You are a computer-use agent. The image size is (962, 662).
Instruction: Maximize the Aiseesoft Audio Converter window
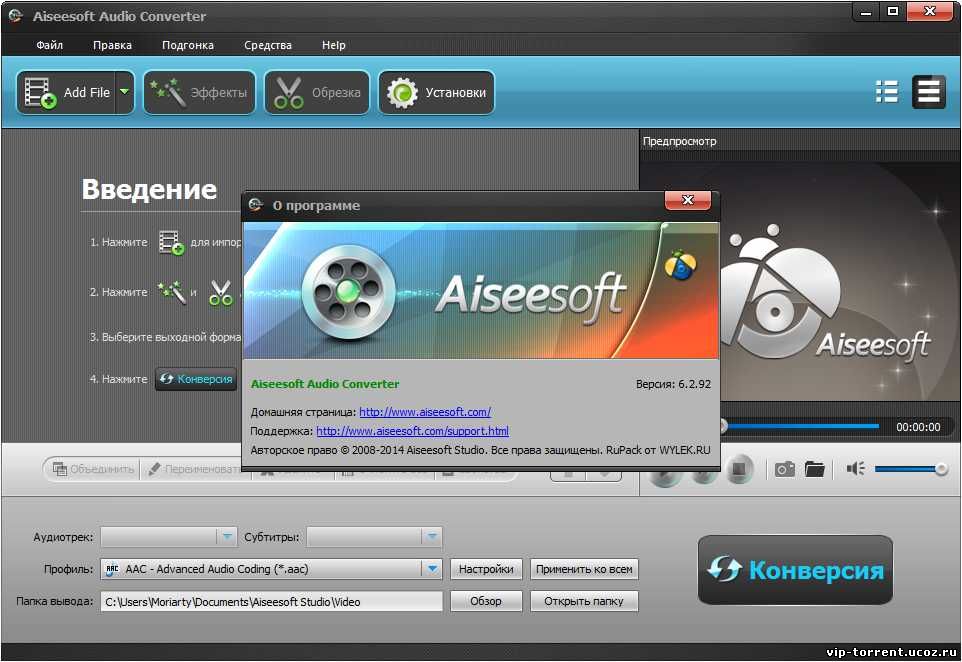tap(893, 11)
